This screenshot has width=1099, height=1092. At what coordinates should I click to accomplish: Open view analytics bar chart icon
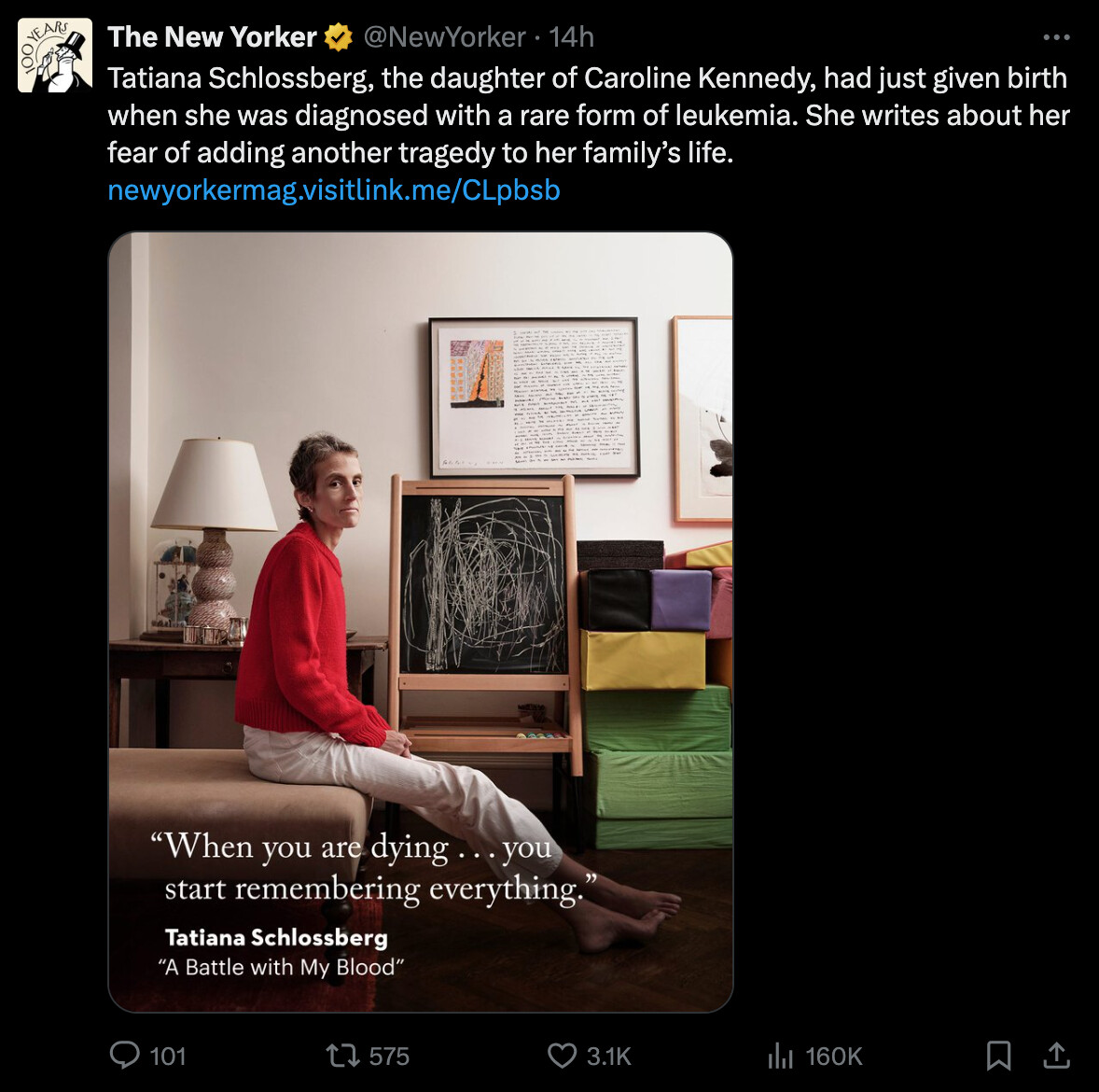coord(780,1056)
